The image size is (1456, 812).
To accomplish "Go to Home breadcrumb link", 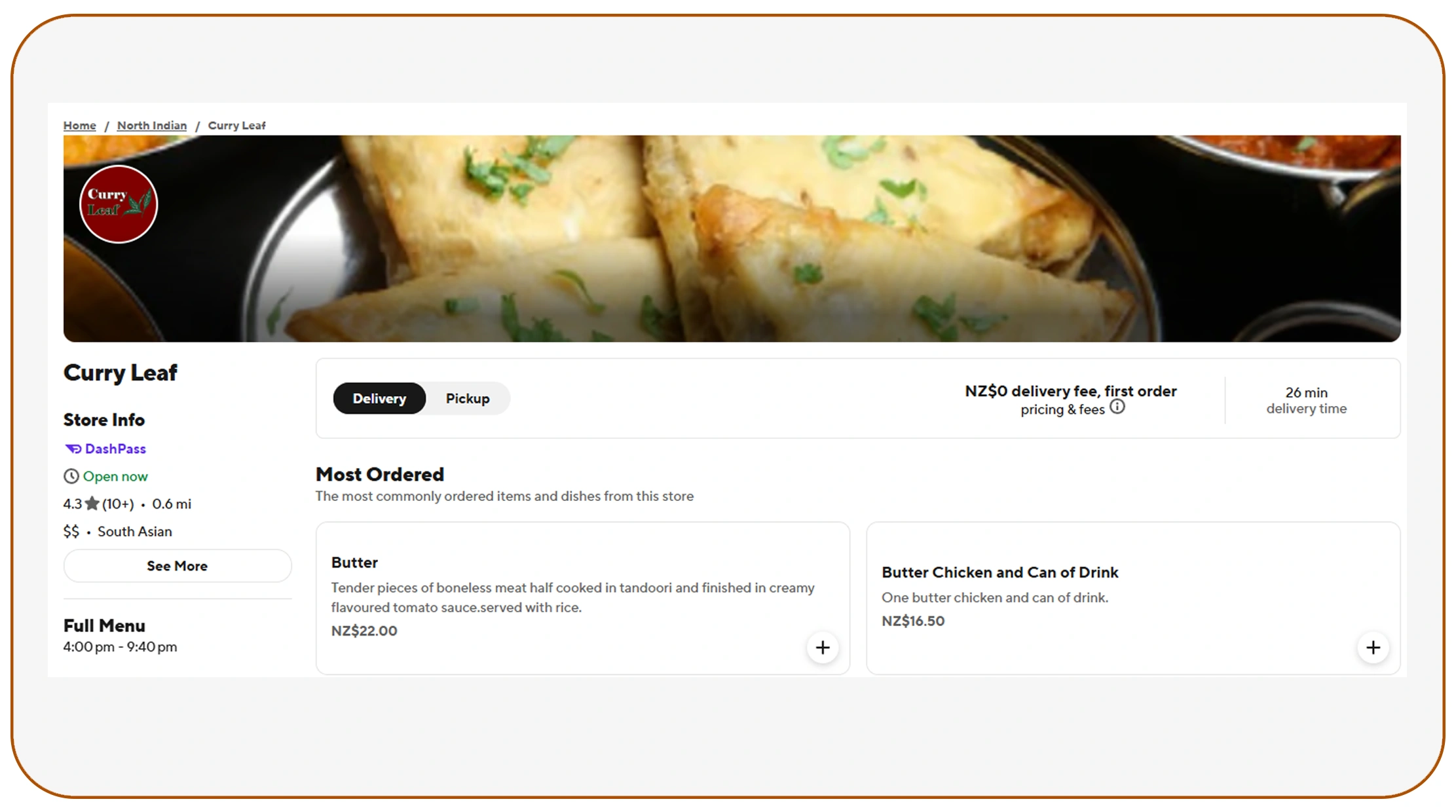I will coord(80,125).
